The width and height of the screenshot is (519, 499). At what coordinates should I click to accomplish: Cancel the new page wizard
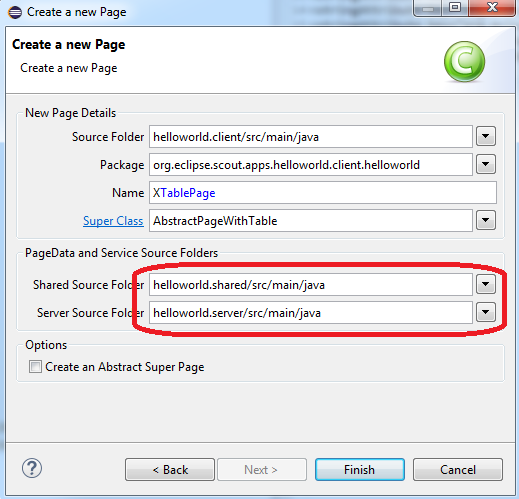click(458, 469)
